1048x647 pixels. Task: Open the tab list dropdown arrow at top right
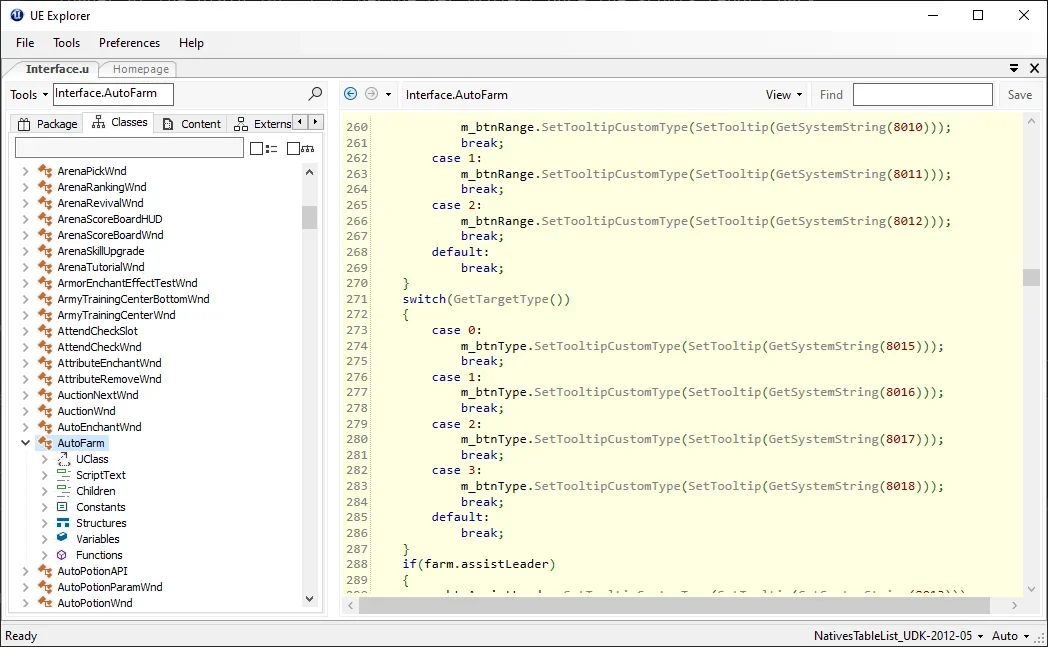pos(1014,68)
